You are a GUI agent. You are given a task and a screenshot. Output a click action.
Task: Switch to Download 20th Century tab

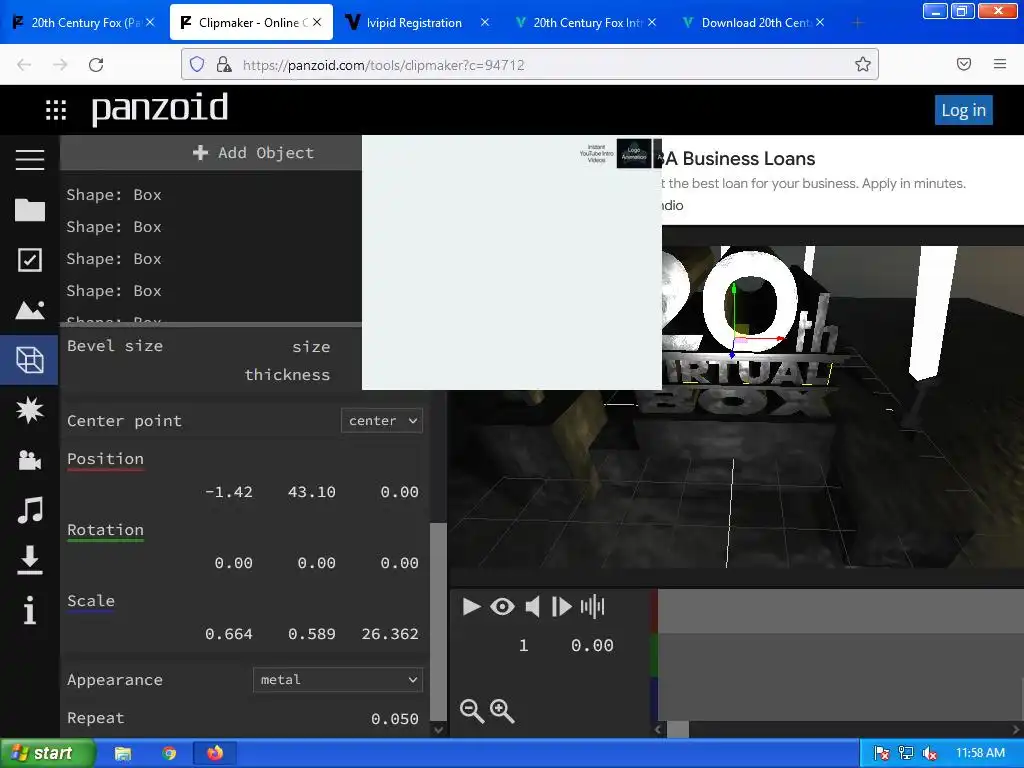[754, 22]
